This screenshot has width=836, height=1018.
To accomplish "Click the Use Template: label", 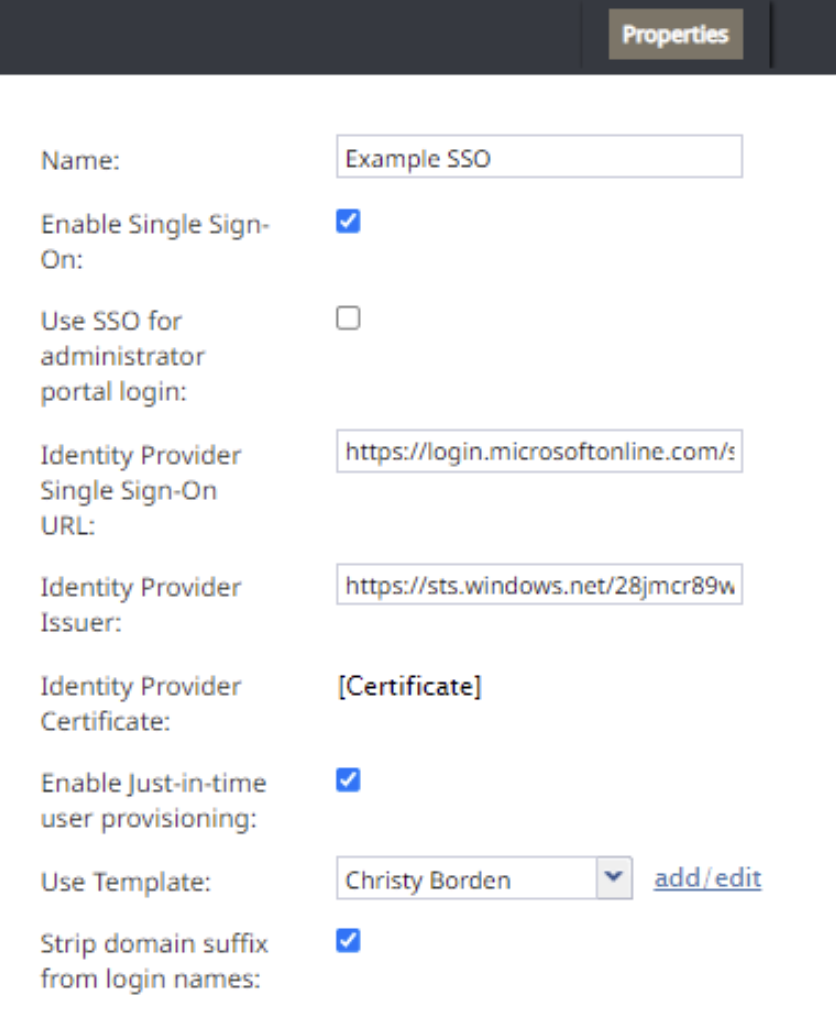I will pyautogui.click(x=126, y=882).
